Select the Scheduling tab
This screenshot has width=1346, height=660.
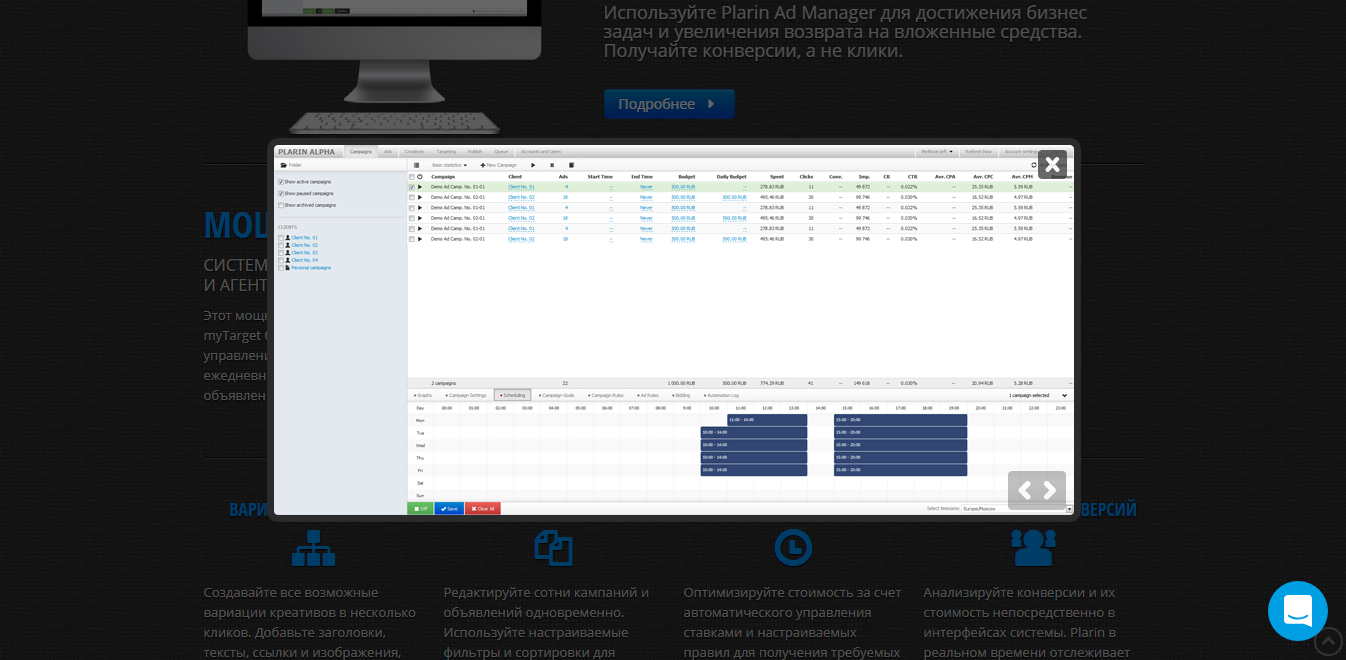[x=513, y=395]
